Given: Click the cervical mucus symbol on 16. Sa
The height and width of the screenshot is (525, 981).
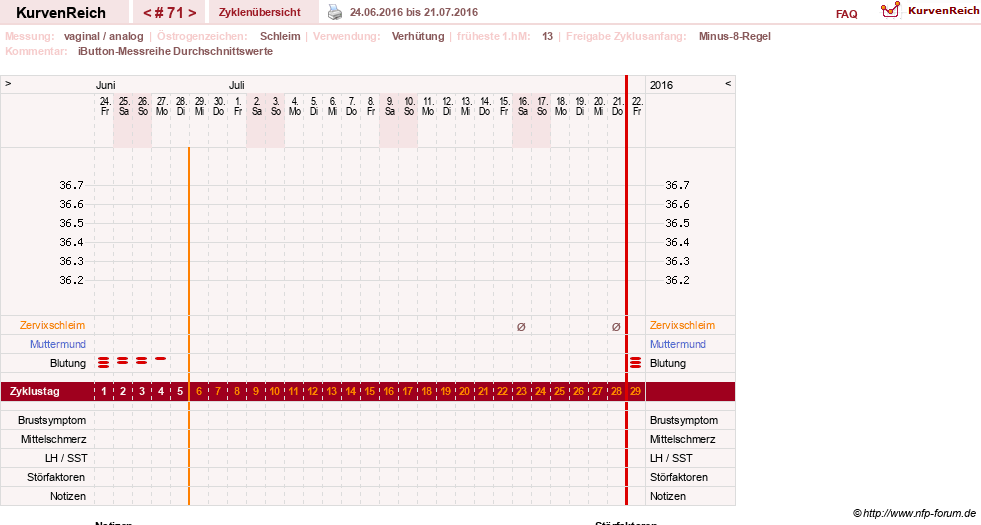Looking at the screenshot, I should point(521,327).
